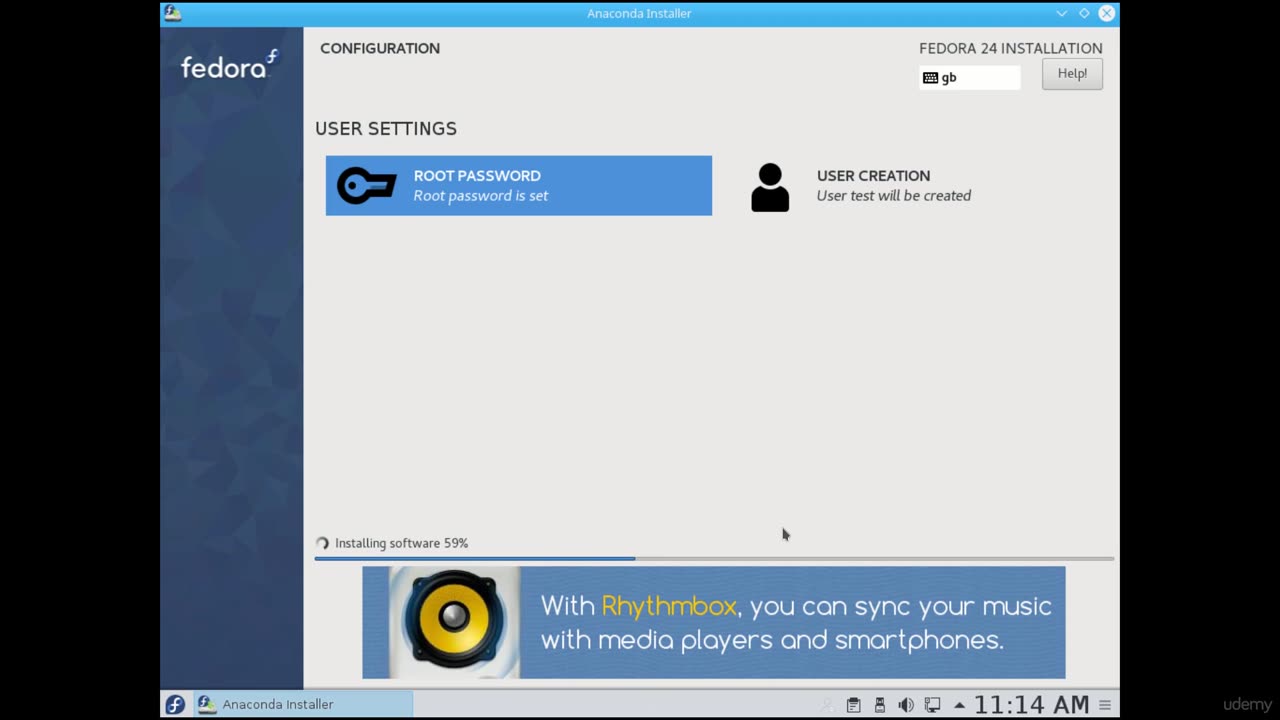
Task: Click the faded user tray icon
Action: (x=827, y=705)
